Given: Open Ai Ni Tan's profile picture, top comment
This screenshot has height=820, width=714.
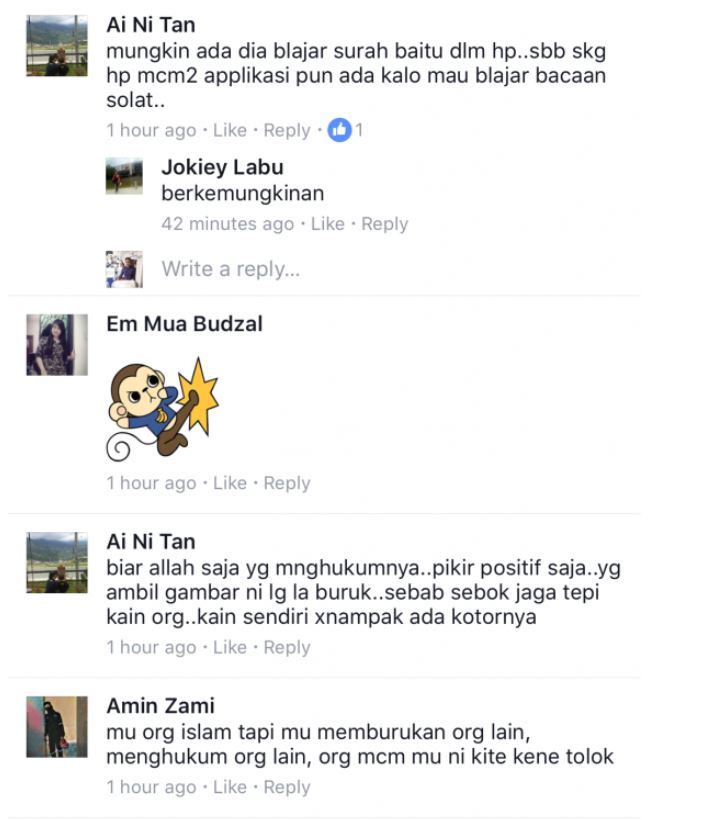Looking at the screenshot, I should point(57,45).
